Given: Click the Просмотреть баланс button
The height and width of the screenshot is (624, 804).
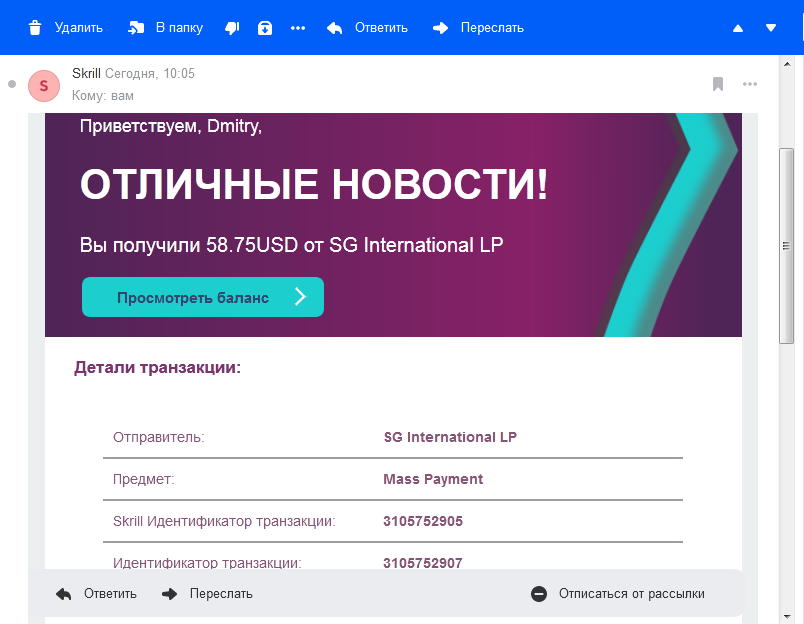Looking at the screenshot, I should (x=203, y=297).
